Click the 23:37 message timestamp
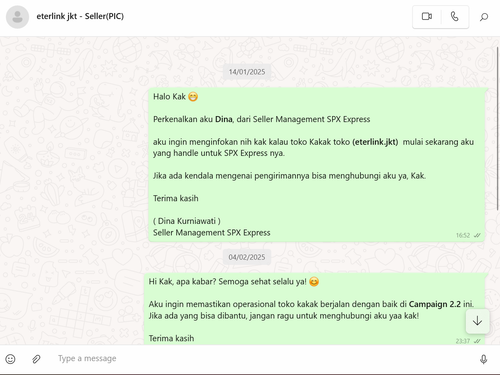 click(x=463, y=341)
